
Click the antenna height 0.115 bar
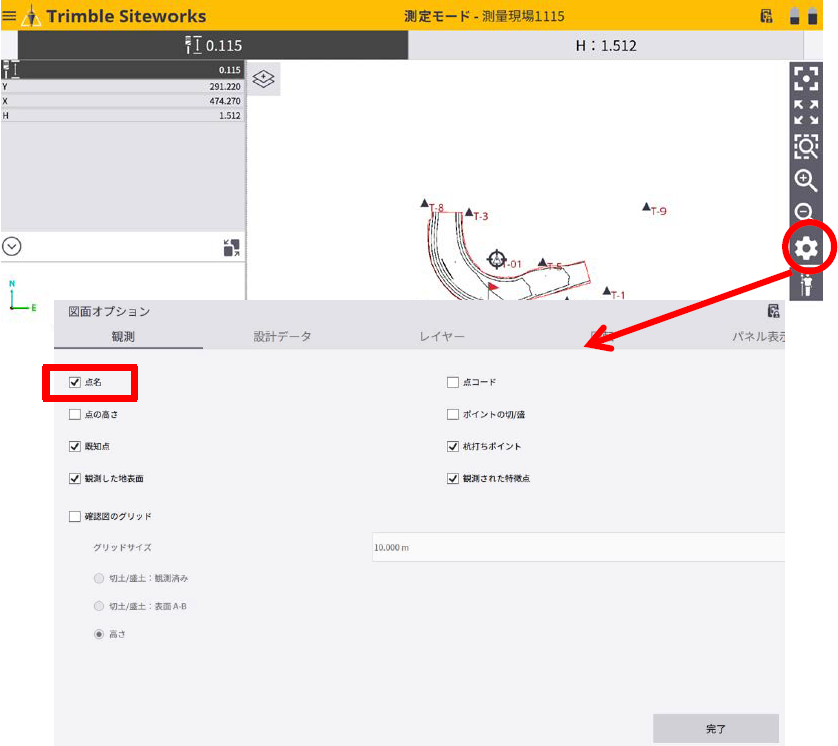coord(213,45)
